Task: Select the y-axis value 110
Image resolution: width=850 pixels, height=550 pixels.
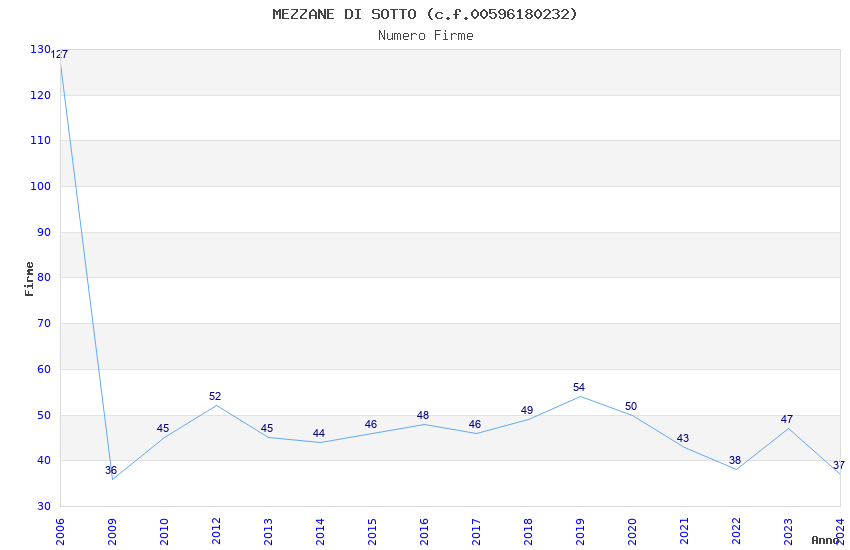Action: pyautogui.click(x=41, y=140)
